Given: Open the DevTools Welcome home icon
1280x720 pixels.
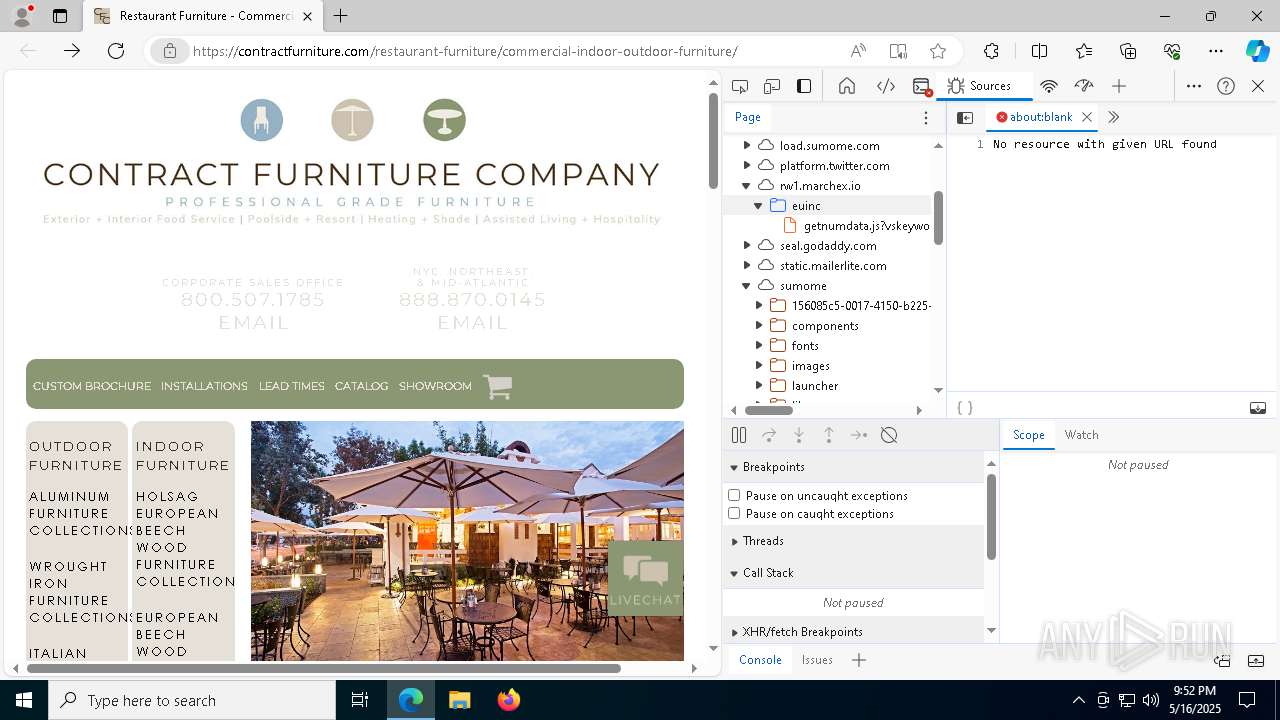Looking at the screenshot, I should click(847, 86).
